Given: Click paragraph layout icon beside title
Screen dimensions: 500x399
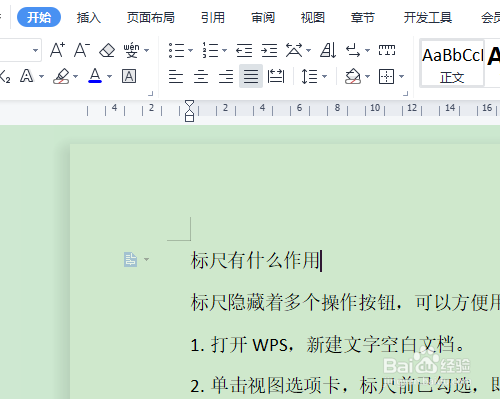Looking at the screenshot, I should pos(130,260).
